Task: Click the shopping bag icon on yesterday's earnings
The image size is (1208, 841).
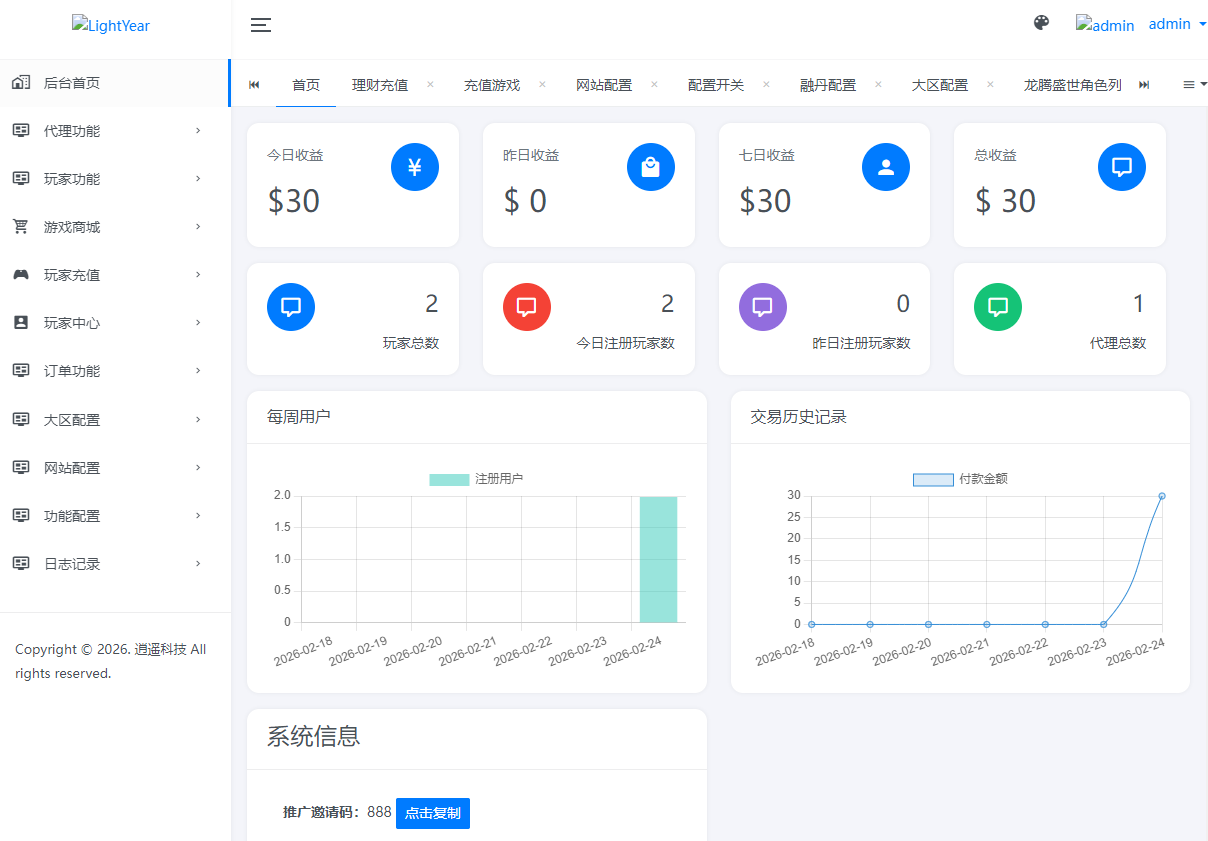Action: coord(651,167)
